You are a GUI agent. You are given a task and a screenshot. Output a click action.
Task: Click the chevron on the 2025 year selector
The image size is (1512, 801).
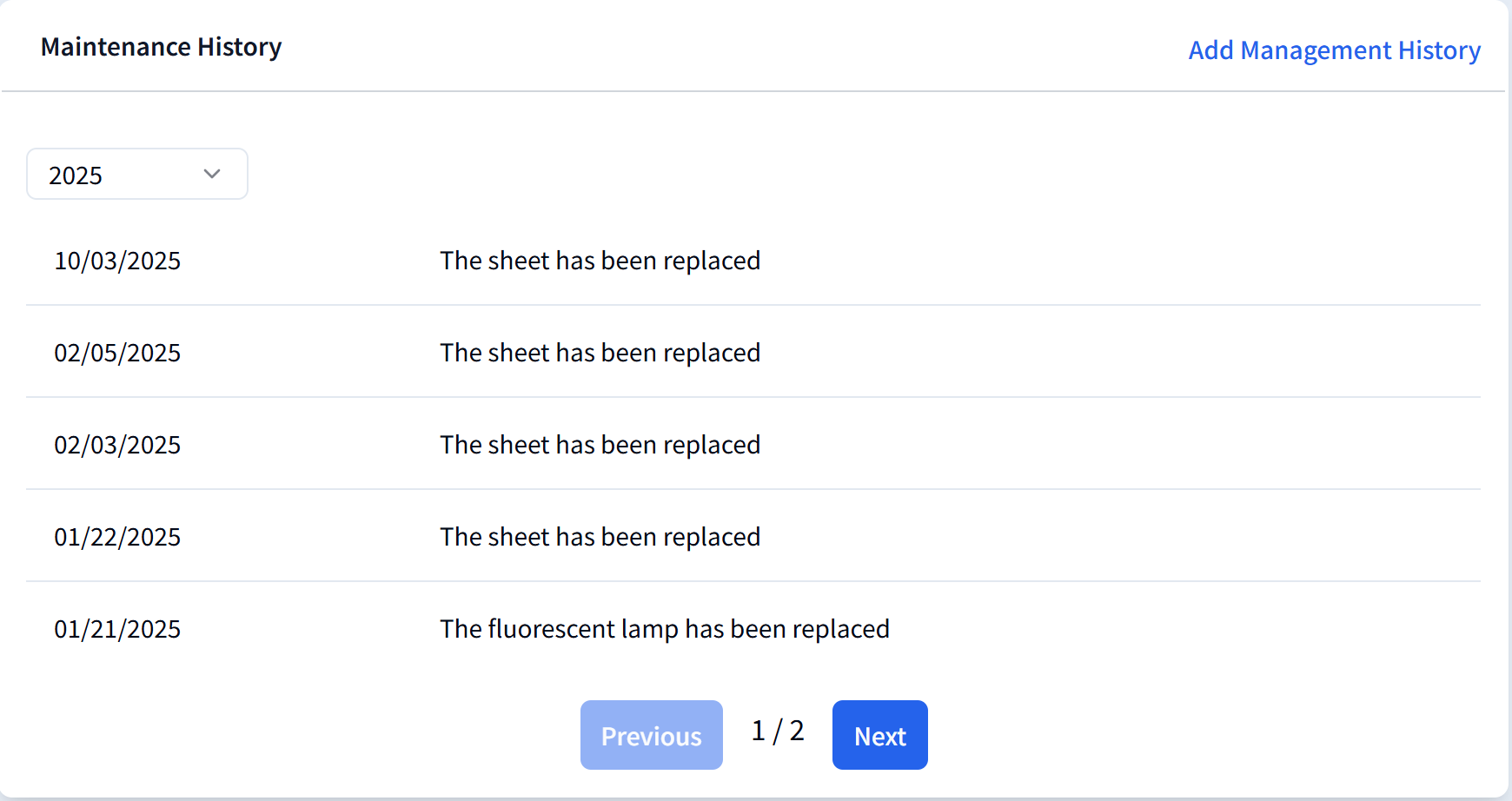pyautogui.click(x=211, y=174)
